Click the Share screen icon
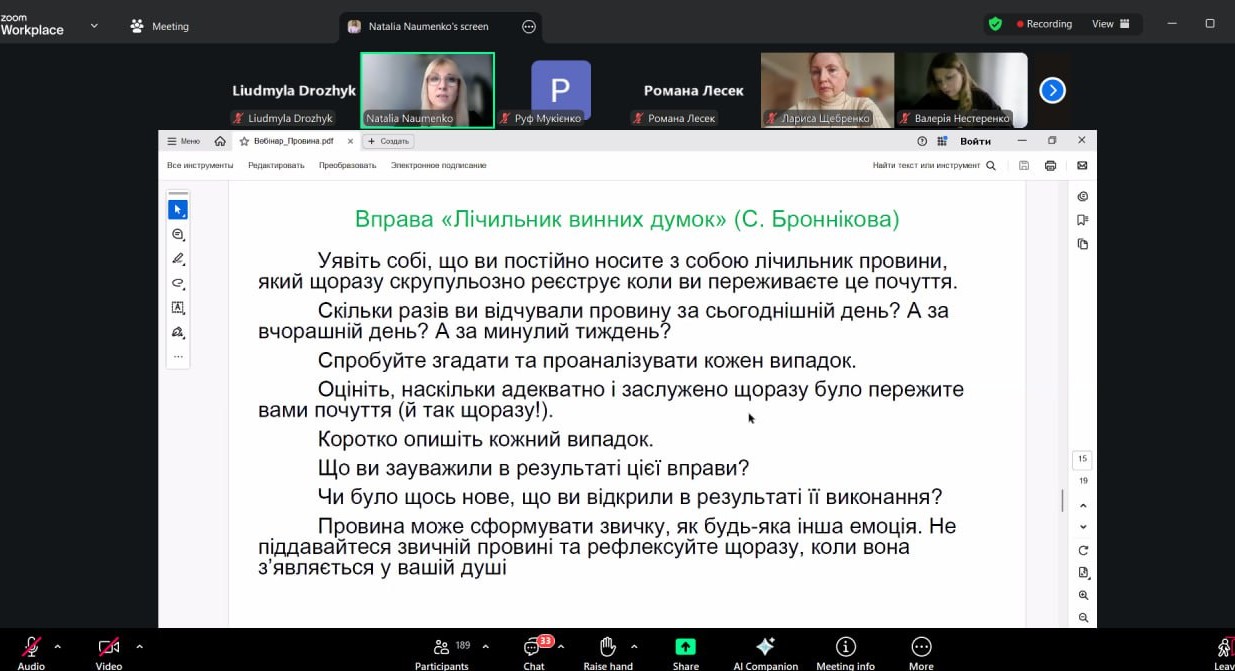Image resolution: width=1235 pixels, height=671 pixels. coord(685,647)
